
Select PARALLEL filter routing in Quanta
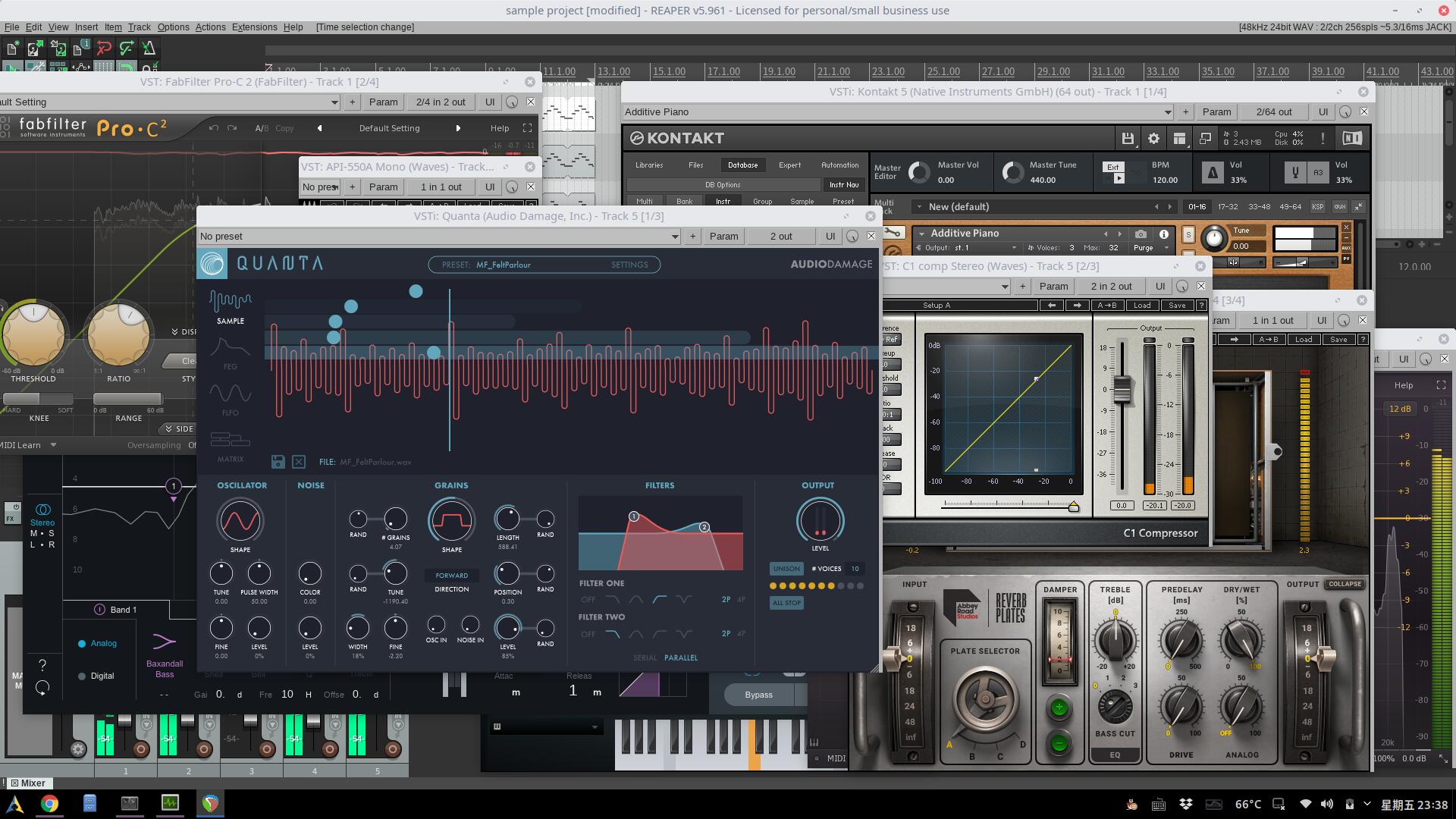pos(680,657)
